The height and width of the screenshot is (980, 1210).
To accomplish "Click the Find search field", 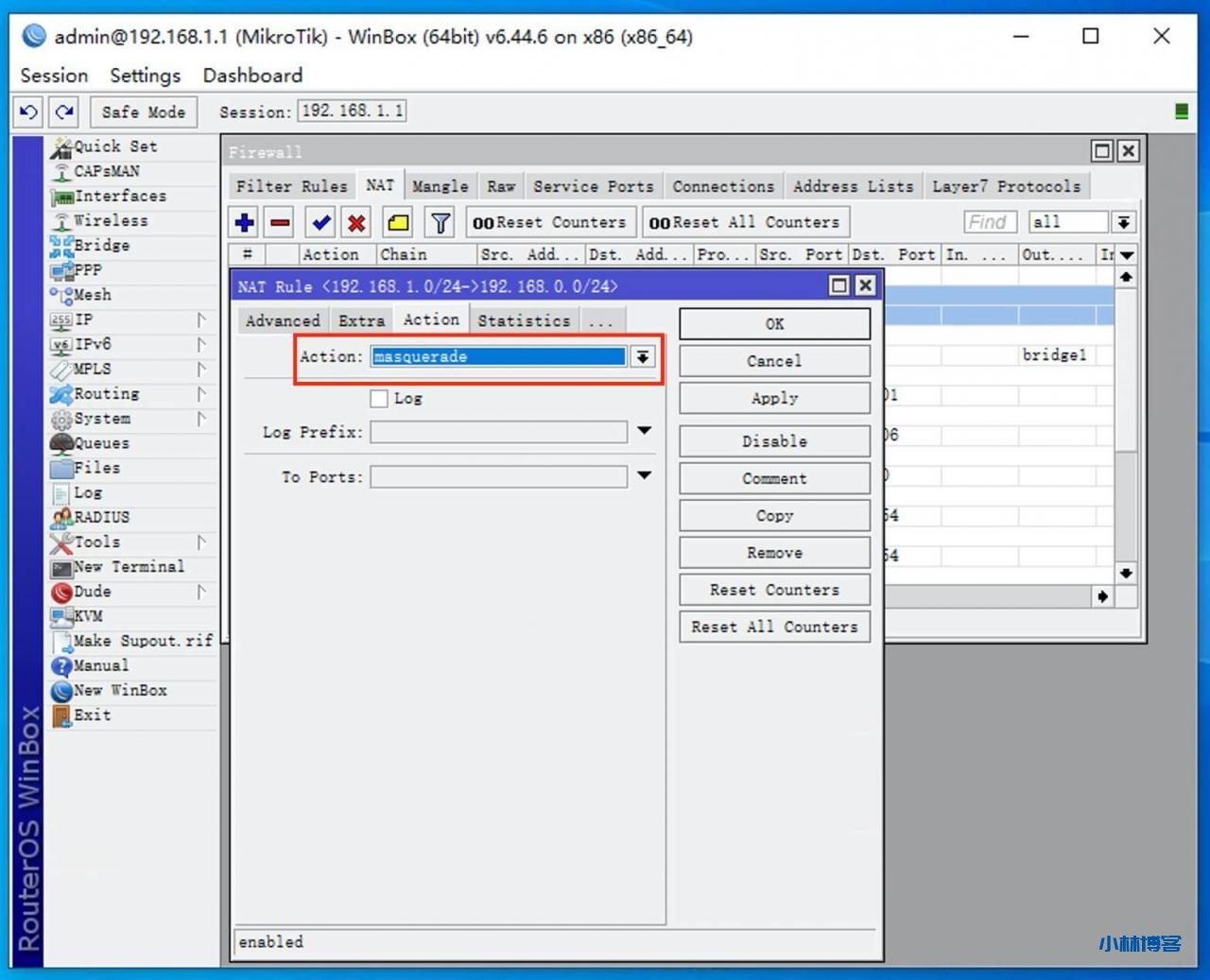I will pos(989,222).
